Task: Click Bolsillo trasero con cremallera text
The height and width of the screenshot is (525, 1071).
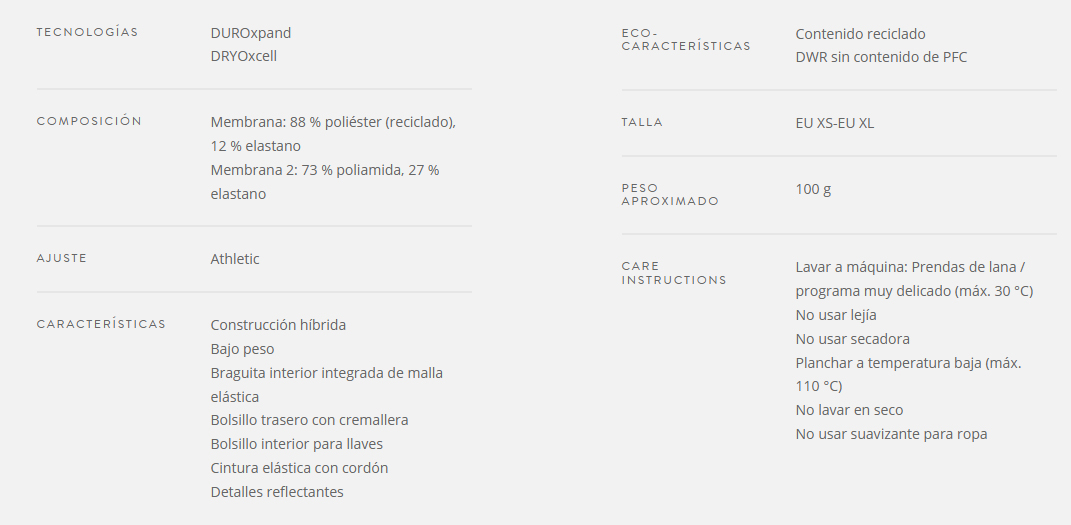Action: [309, 420]
